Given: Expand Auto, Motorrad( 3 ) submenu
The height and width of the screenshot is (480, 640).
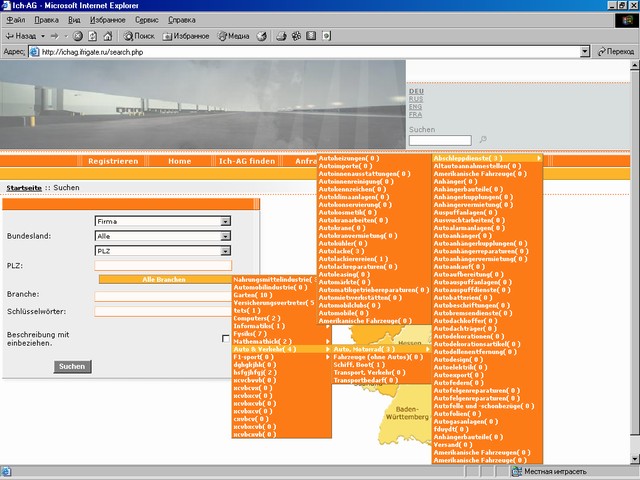Looking at the screenshot, I should click(x=382, y=349).
